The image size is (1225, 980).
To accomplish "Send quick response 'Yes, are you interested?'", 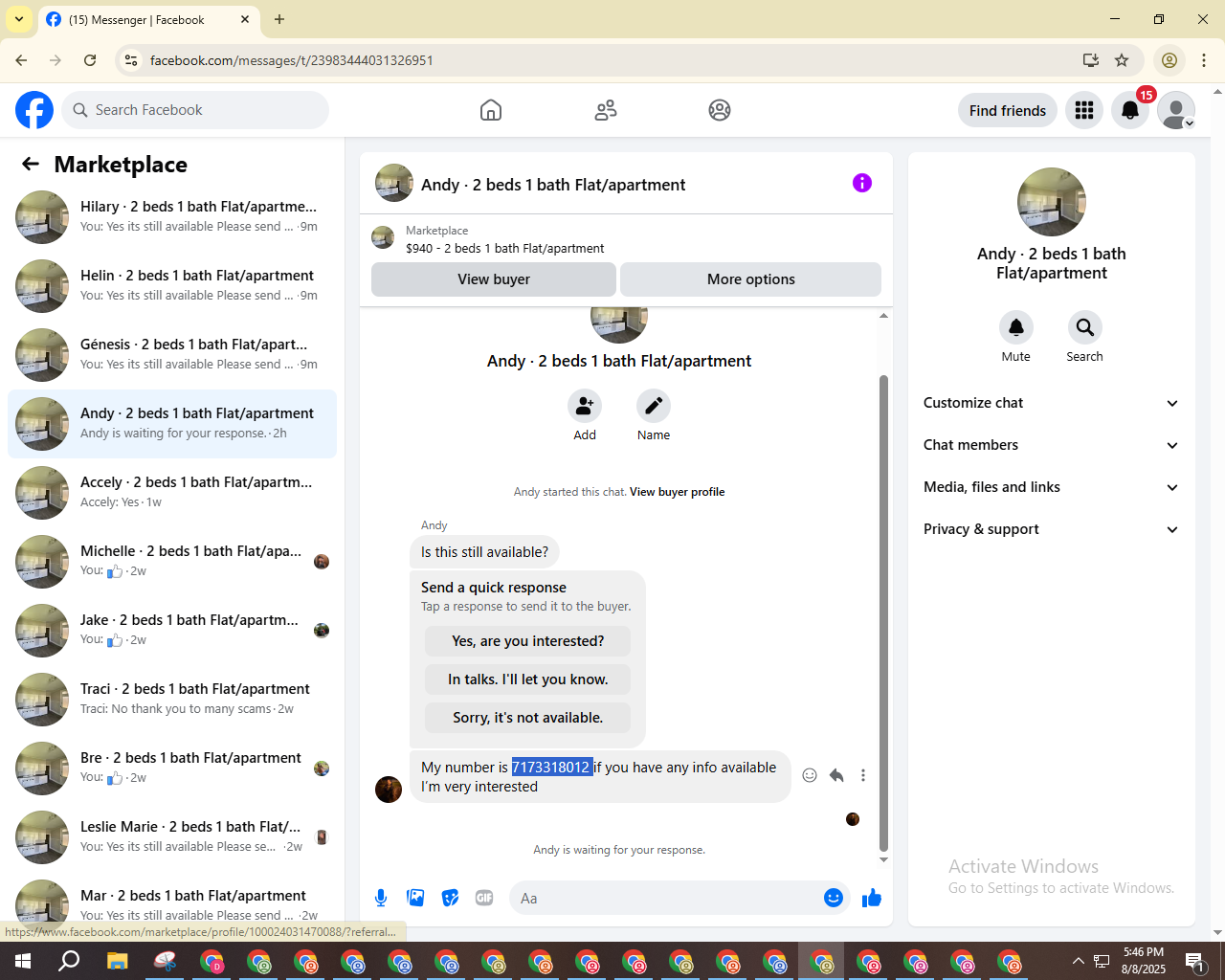I will [x=528, y=641].
